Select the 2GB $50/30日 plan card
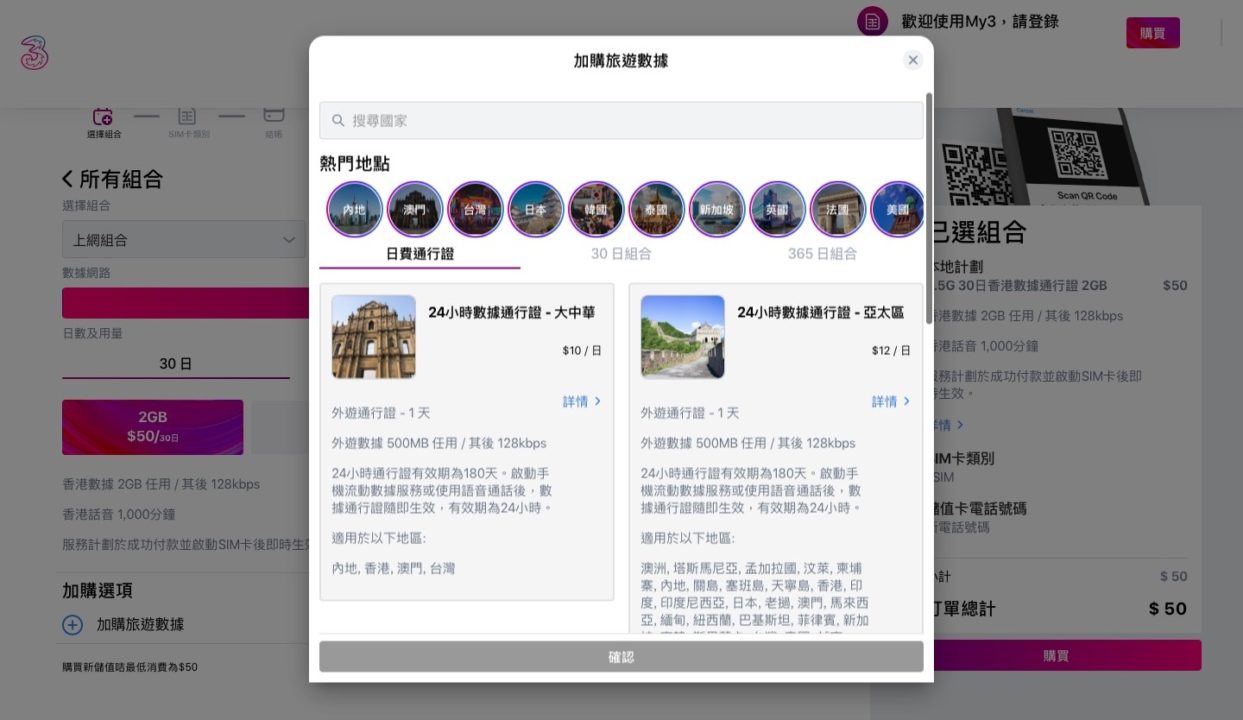Image resolution: width=1243 pixels, height=720 pixels. coord(154,427)
